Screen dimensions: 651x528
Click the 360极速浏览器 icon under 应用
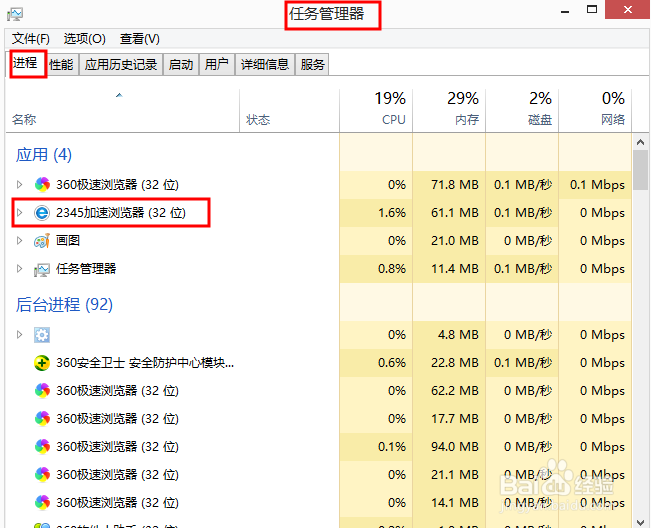(42, 184)
